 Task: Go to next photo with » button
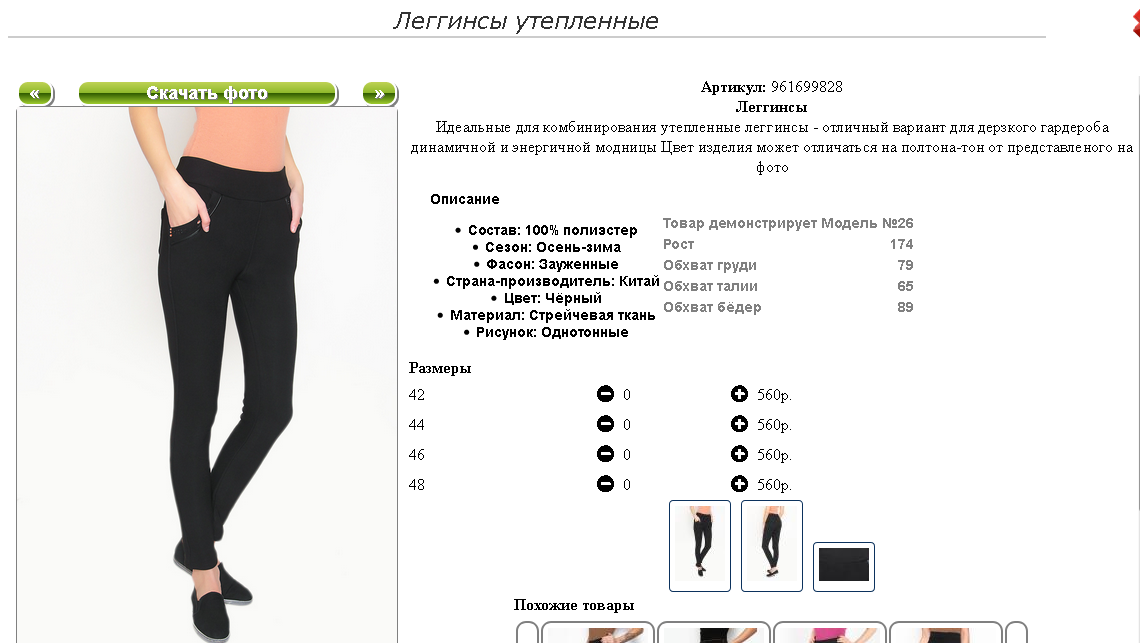tap(380, 93)
